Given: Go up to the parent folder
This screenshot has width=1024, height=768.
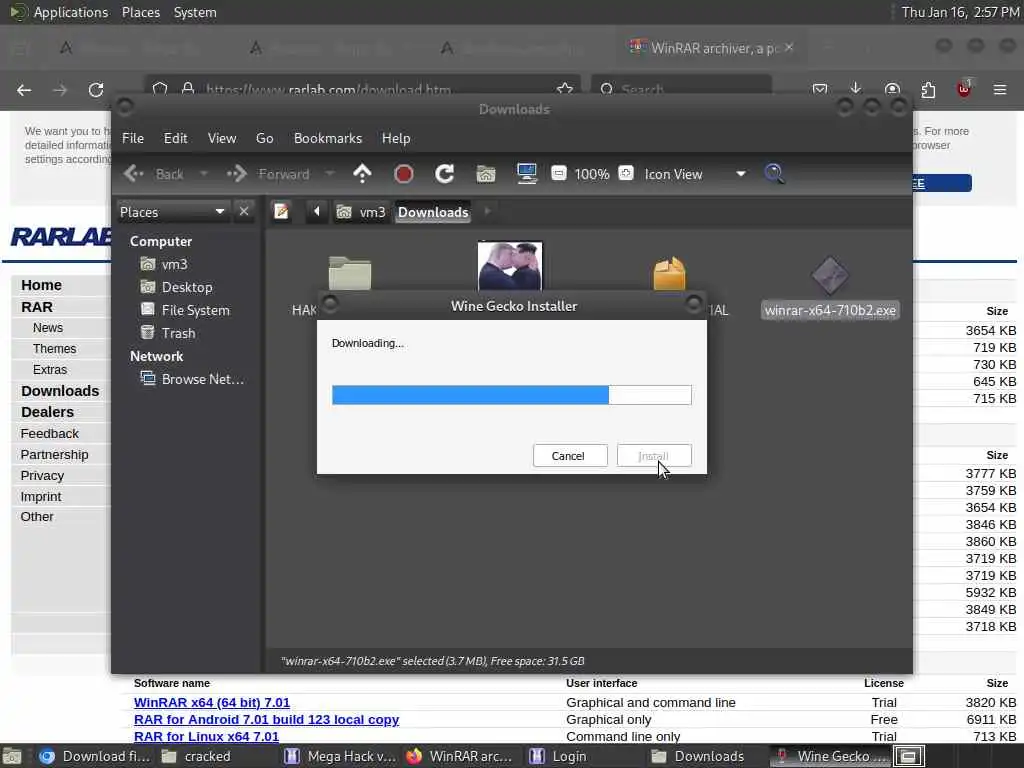Looking at the screenshot, I should [x=362, y=174].
